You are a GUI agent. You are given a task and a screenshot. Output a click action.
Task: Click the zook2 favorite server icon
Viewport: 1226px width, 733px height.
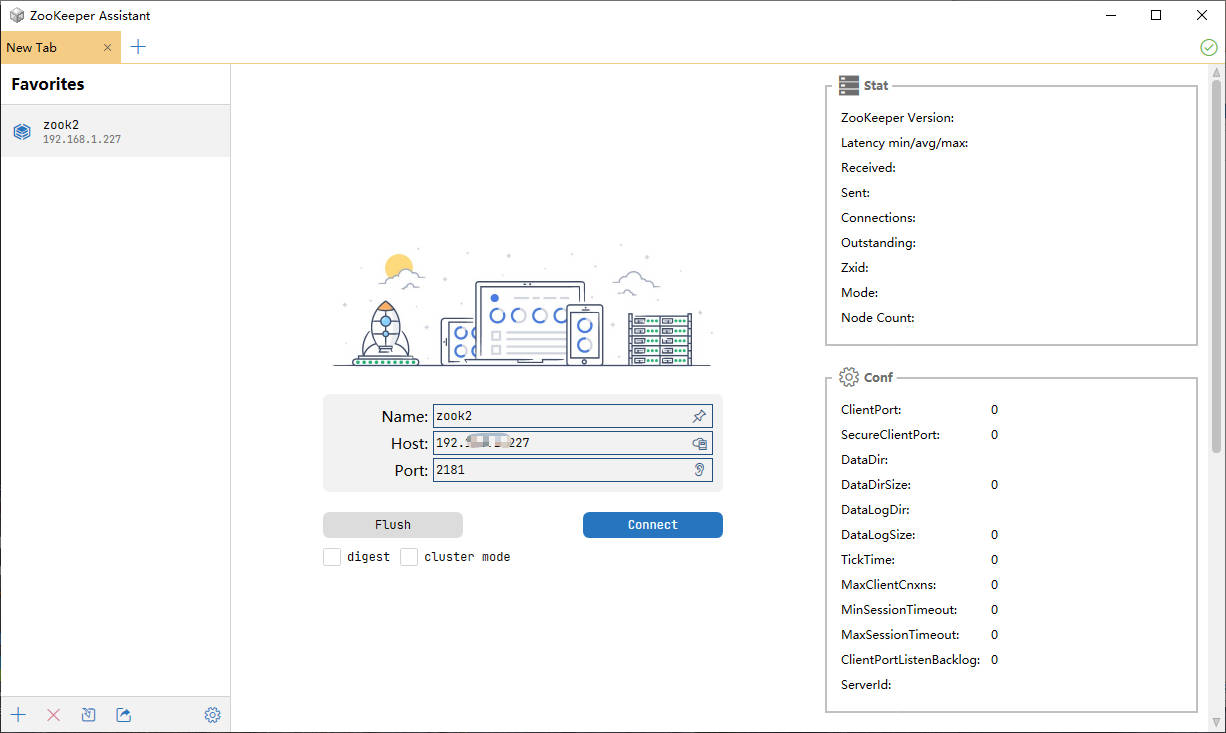(22, 131)
